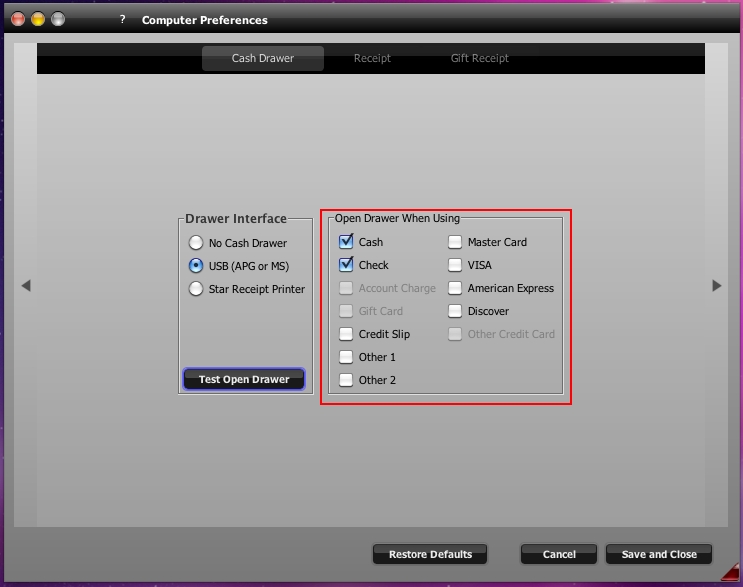Enable the Credit Slip checkbox

[346, 334]
